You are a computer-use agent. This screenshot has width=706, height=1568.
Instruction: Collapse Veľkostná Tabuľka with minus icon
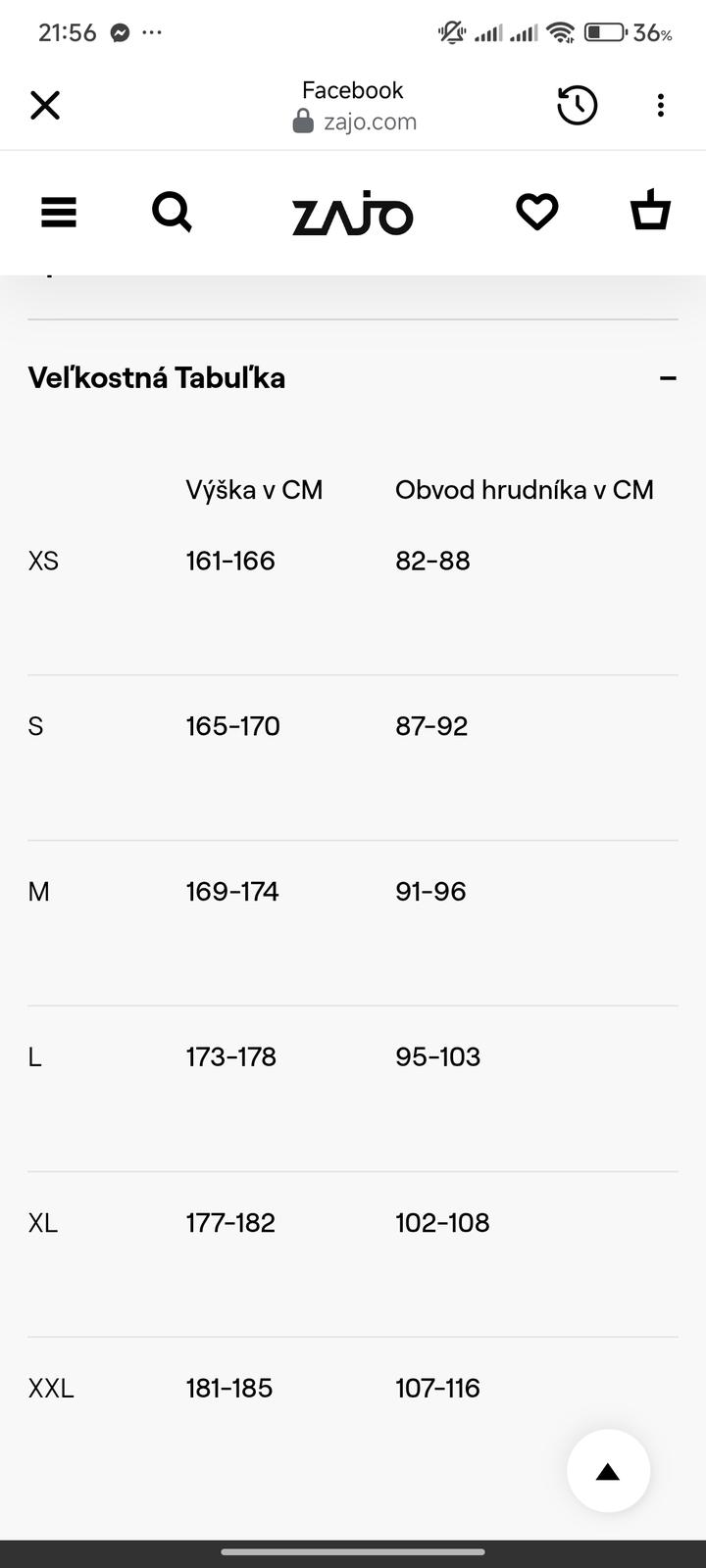pyautogui.click(x=668, y=378)
